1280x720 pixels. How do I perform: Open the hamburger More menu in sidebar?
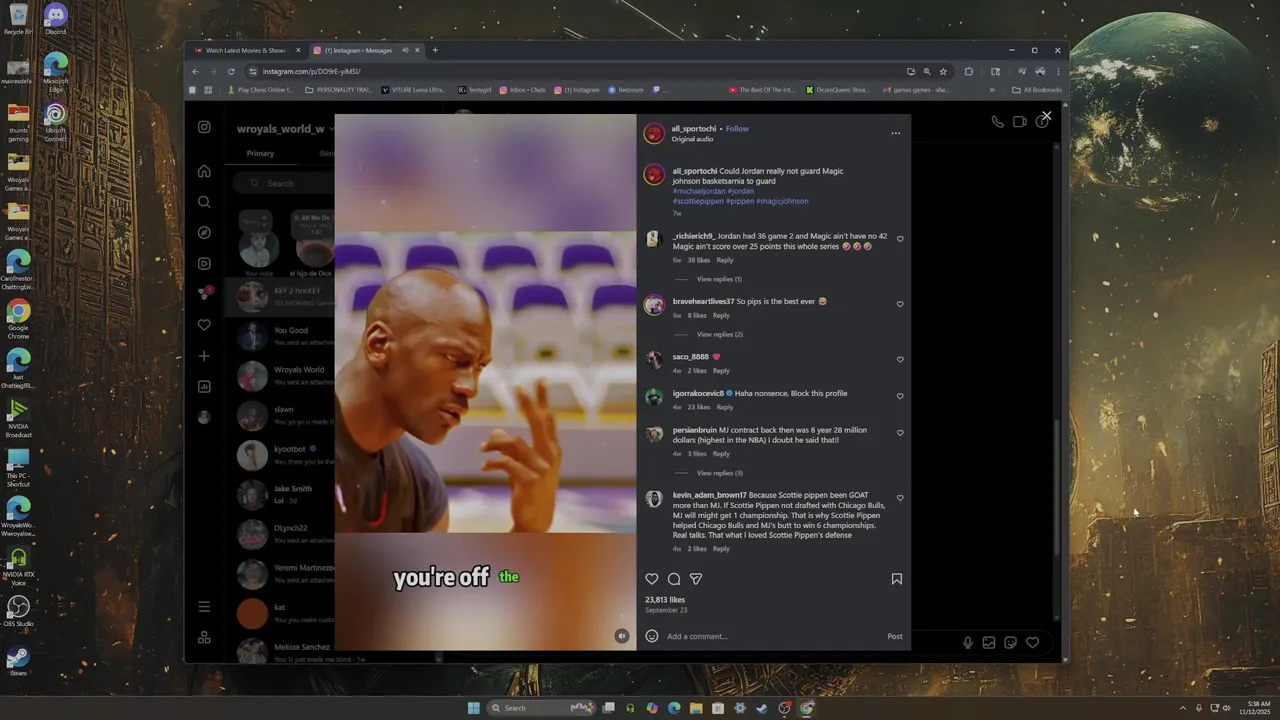coord(204,607)
